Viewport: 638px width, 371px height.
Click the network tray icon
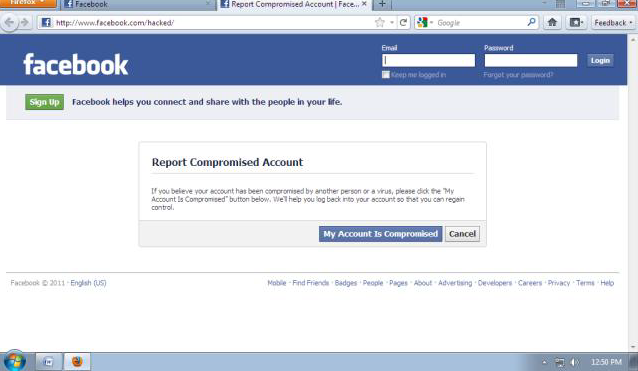tap(560, 362)
